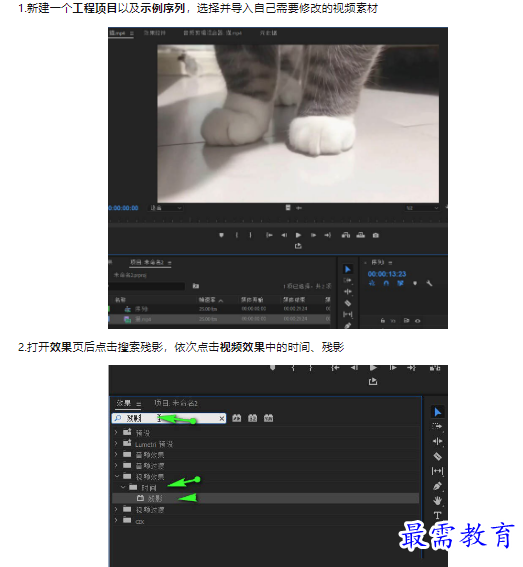Click the drag-video-only filmstrip icon under preview
This screenshot has height=567, width=523.
[288, 208]
